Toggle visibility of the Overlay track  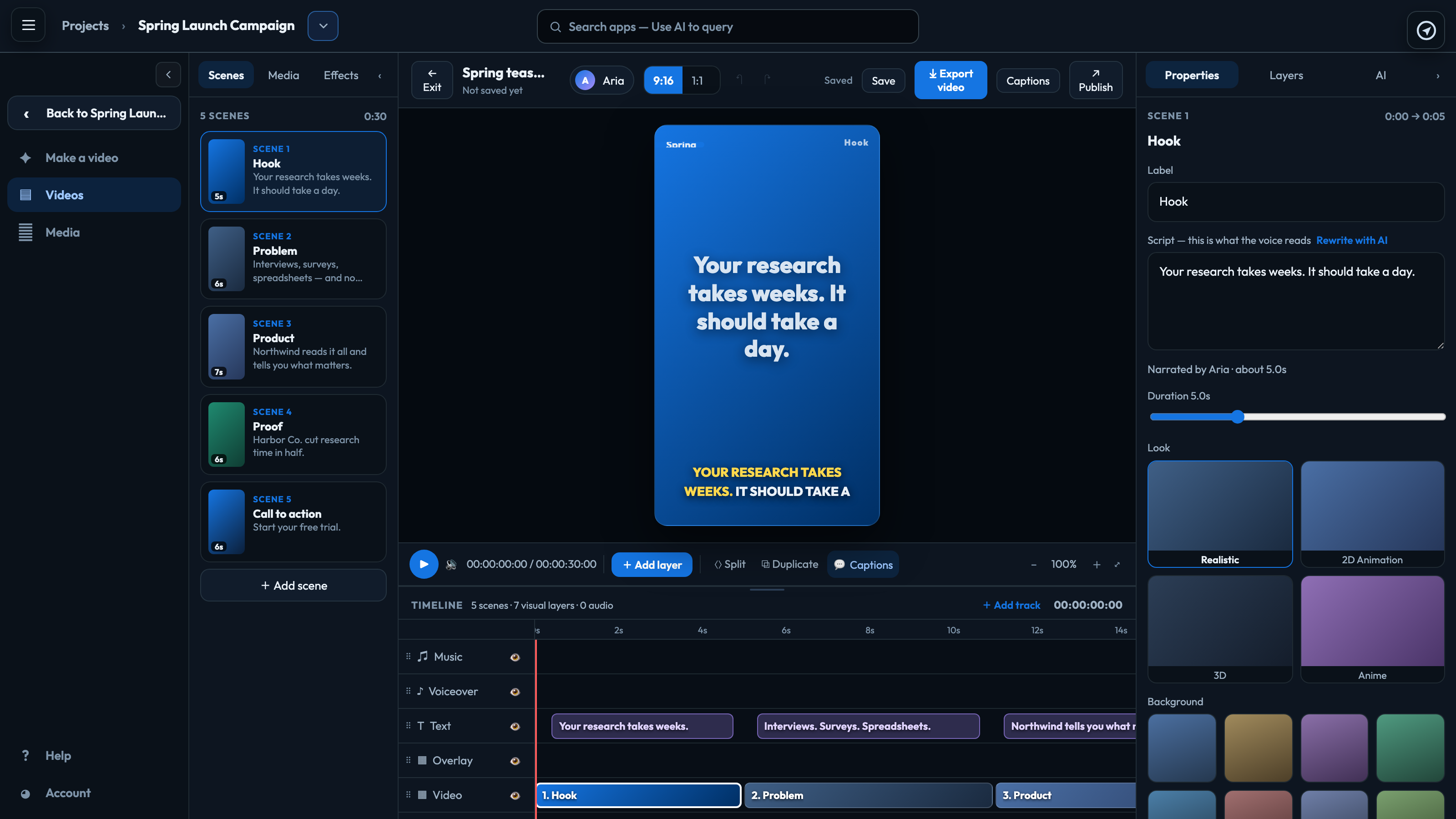pyautogui.click(x=515, y=761)
